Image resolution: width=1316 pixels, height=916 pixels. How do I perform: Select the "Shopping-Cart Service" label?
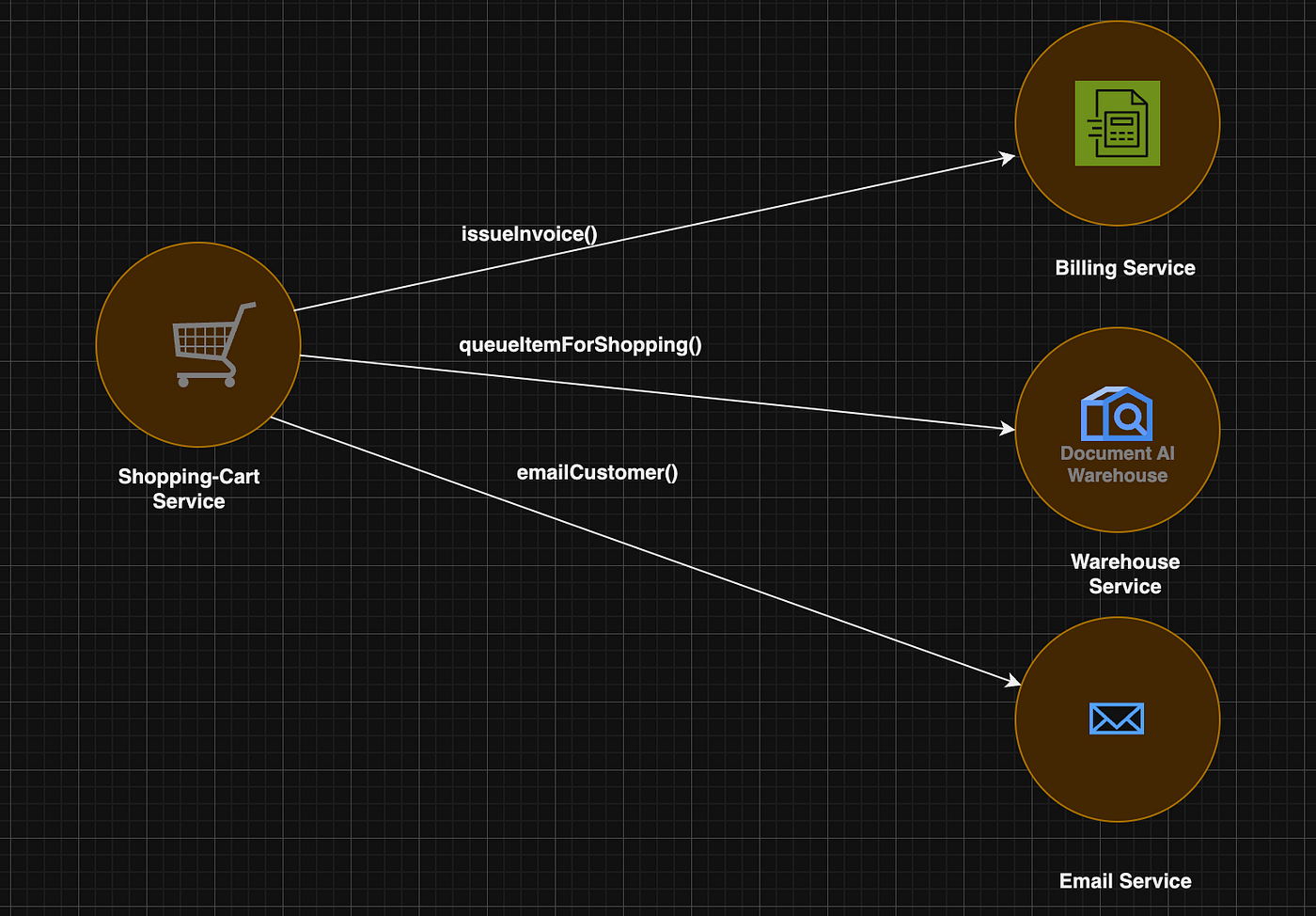coord(189,489)
